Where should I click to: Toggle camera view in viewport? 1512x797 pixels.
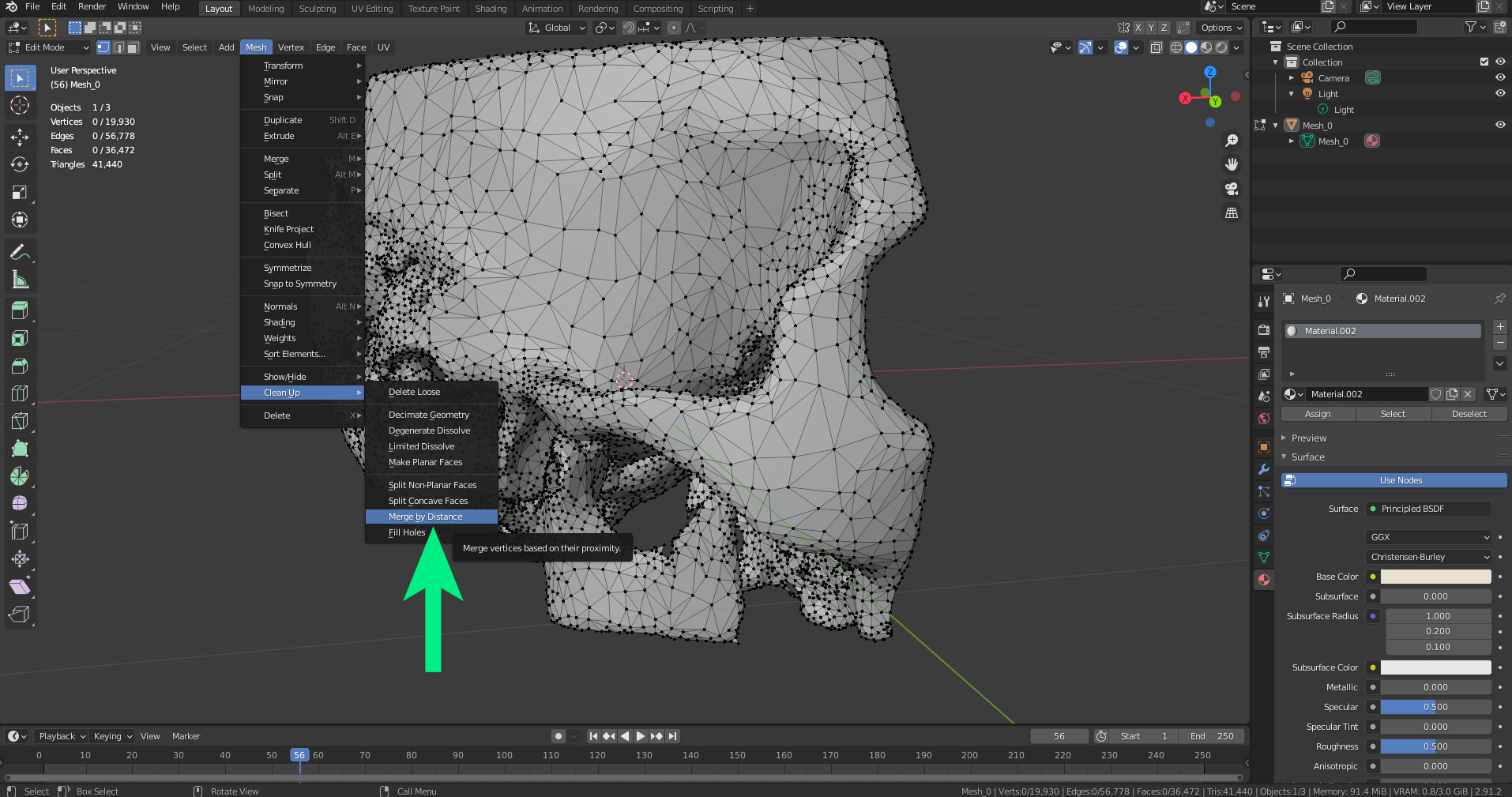(1231, 189)
